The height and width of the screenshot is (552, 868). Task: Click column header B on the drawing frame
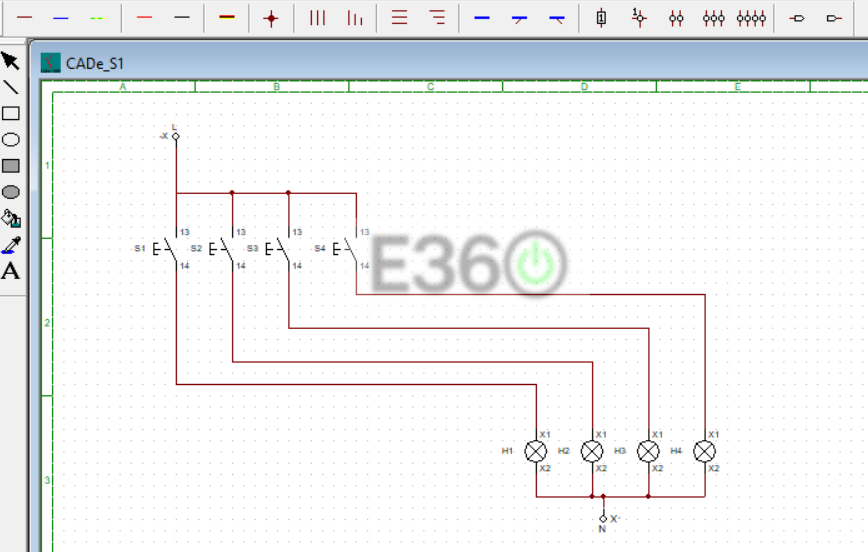pyautogui.click(x=276, y=87)
